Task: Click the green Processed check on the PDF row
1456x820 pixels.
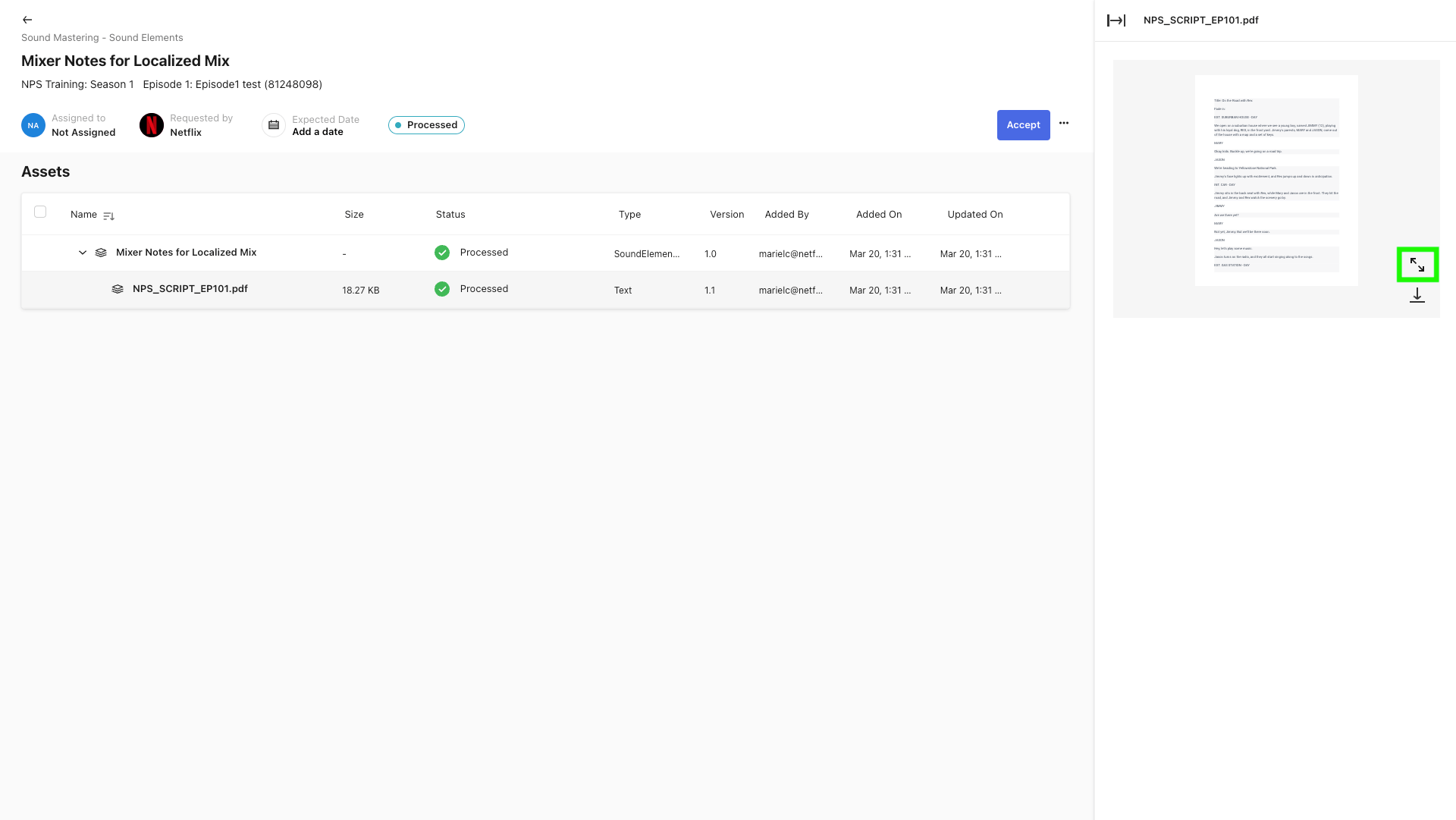Action: tap(441, 288)
